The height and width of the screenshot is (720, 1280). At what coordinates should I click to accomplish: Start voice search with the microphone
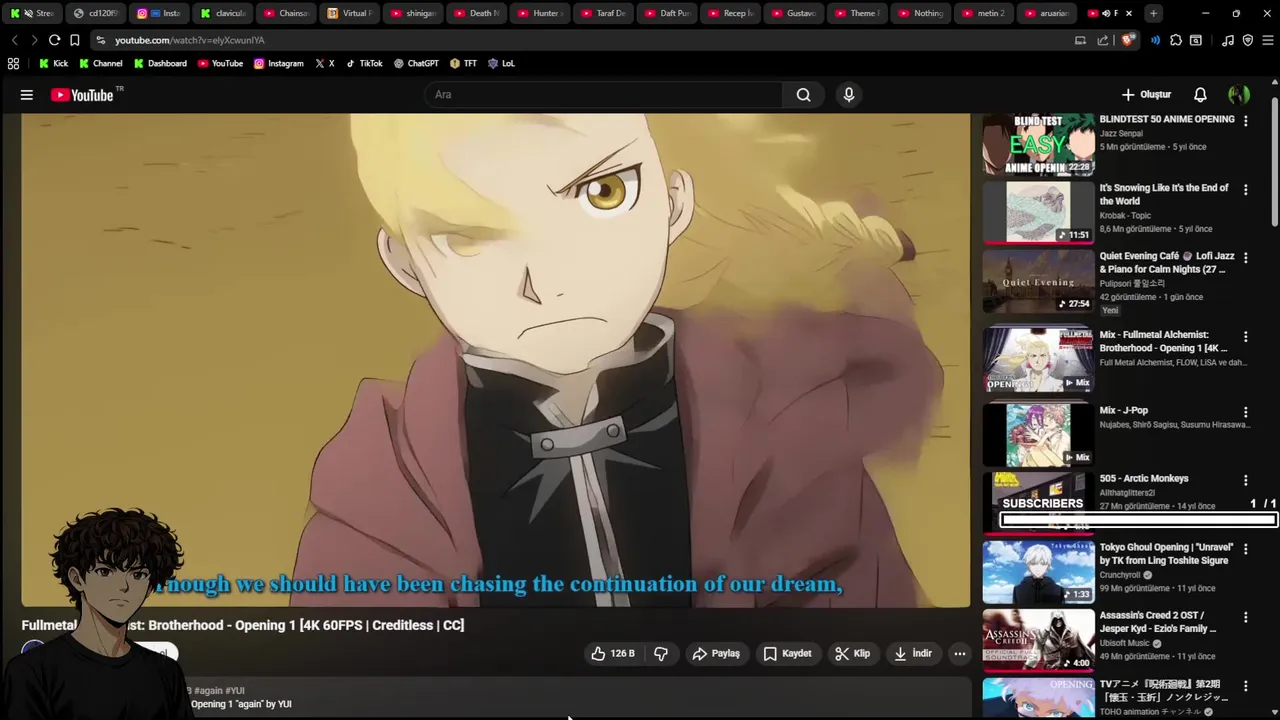pos(849,95)
